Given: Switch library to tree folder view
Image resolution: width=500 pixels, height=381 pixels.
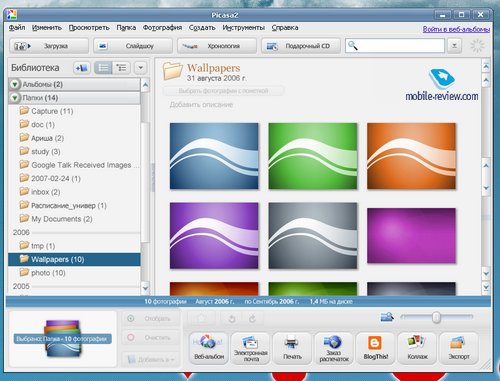Looking at the screenshot, I should [121, 68].
